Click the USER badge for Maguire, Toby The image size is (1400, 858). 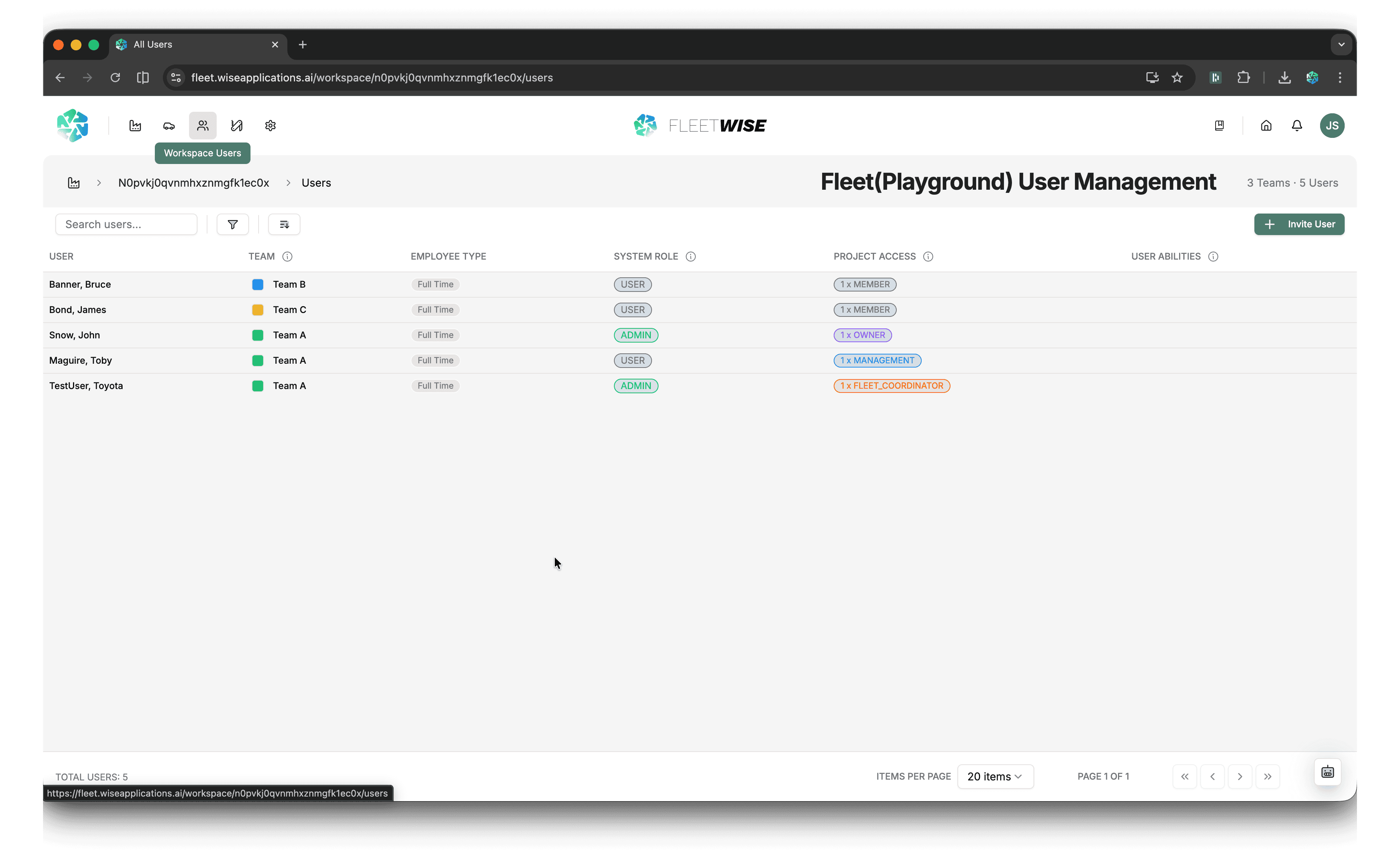pos(632,360)
